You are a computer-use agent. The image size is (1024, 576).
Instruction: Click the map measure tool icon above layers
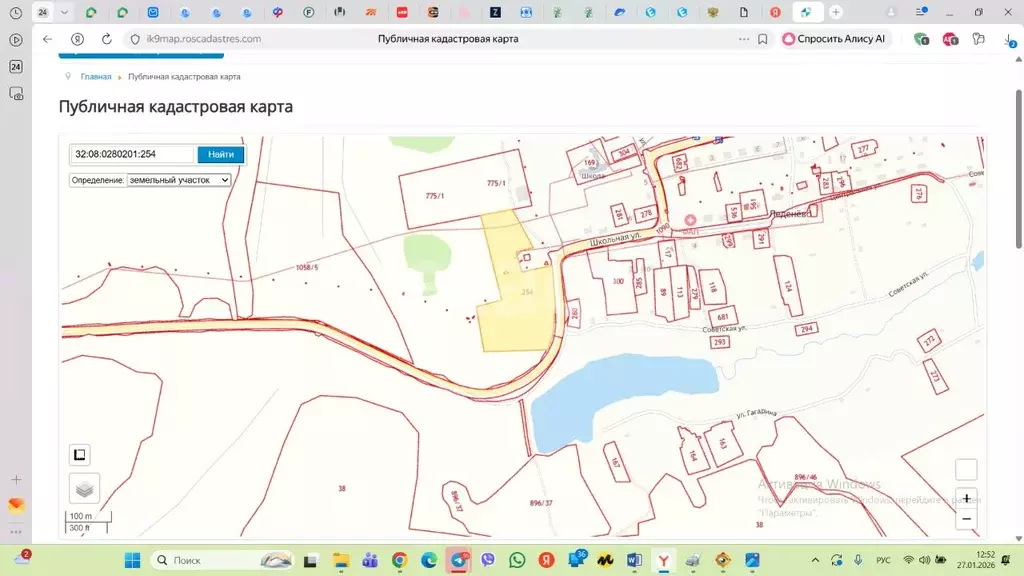80,455
